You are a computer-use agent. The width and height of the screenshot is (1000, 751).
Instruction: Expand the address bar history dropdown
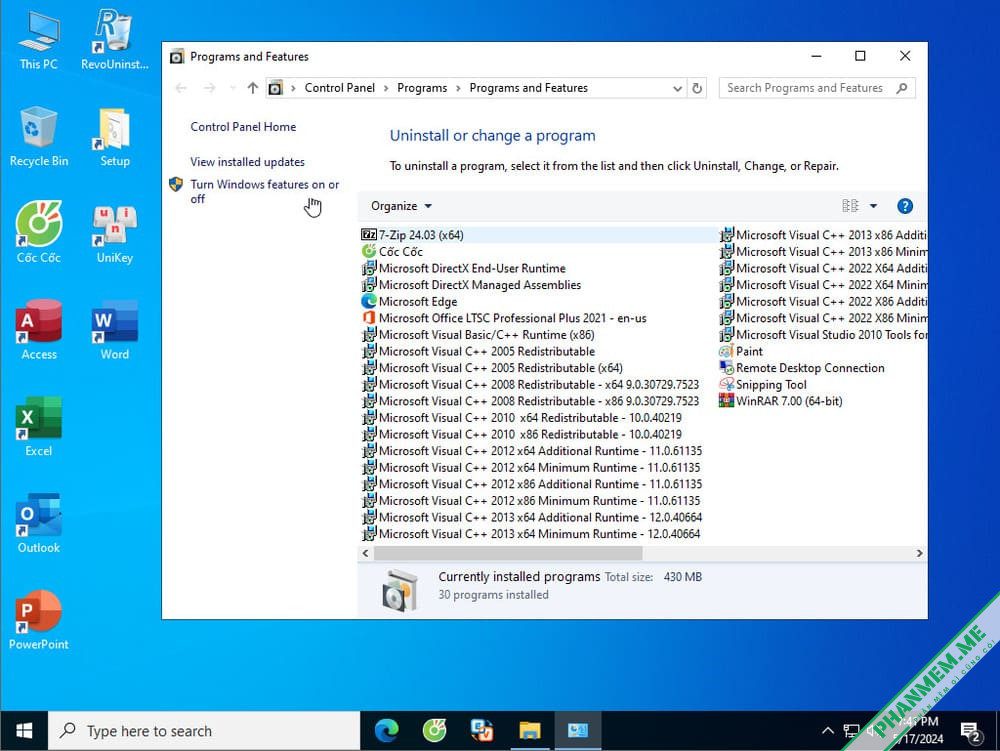[677, 89]
